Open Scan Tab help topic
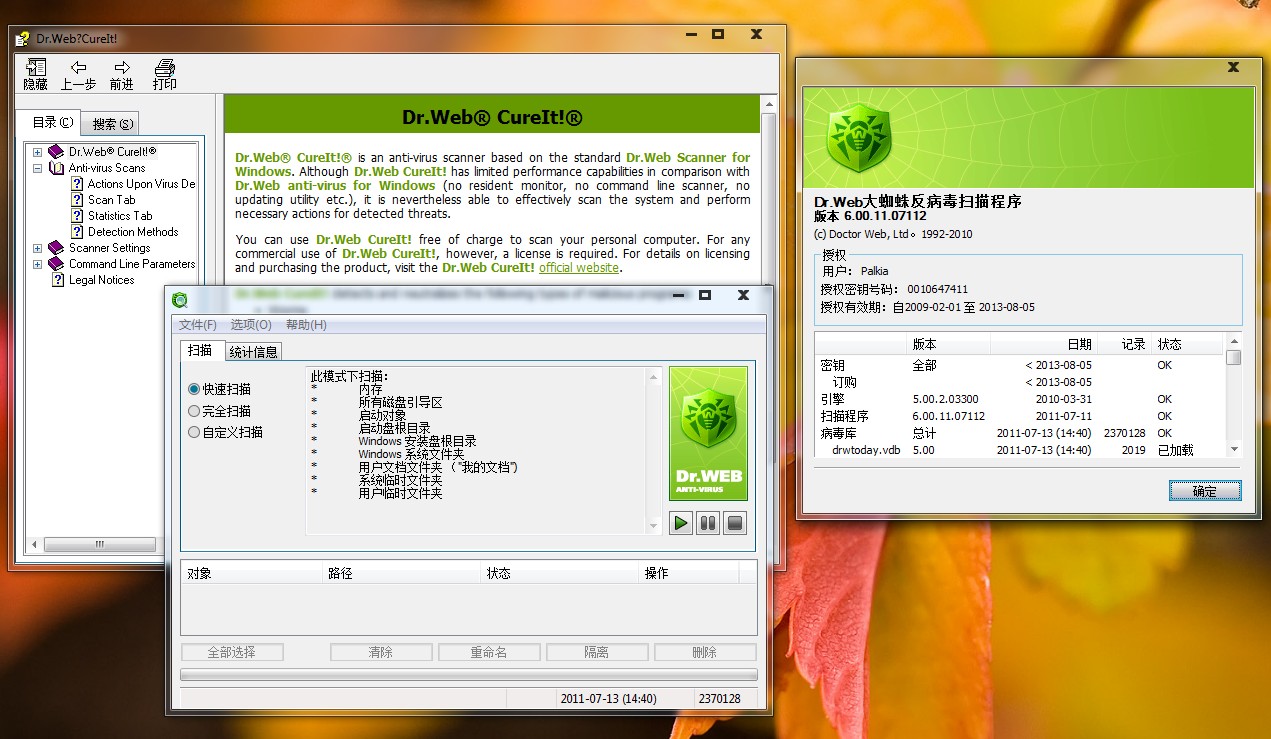 pyautogui.click(x=111, y=200)
